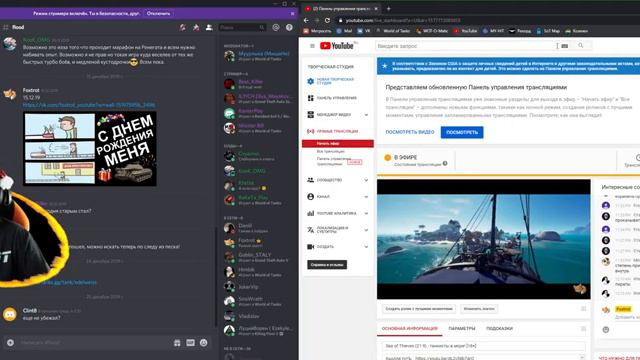Select 'Начать эфир' in sidebar

(338, 143)
